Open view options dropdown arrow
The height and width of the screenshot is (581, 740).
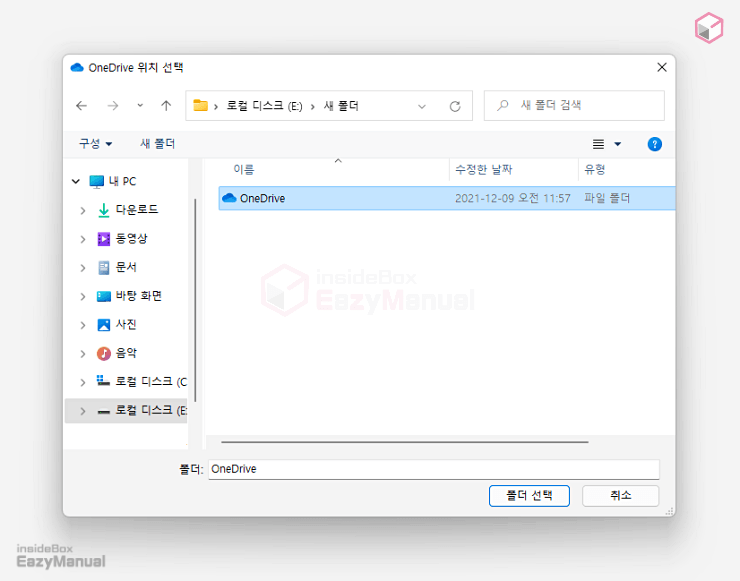[618, 144]
